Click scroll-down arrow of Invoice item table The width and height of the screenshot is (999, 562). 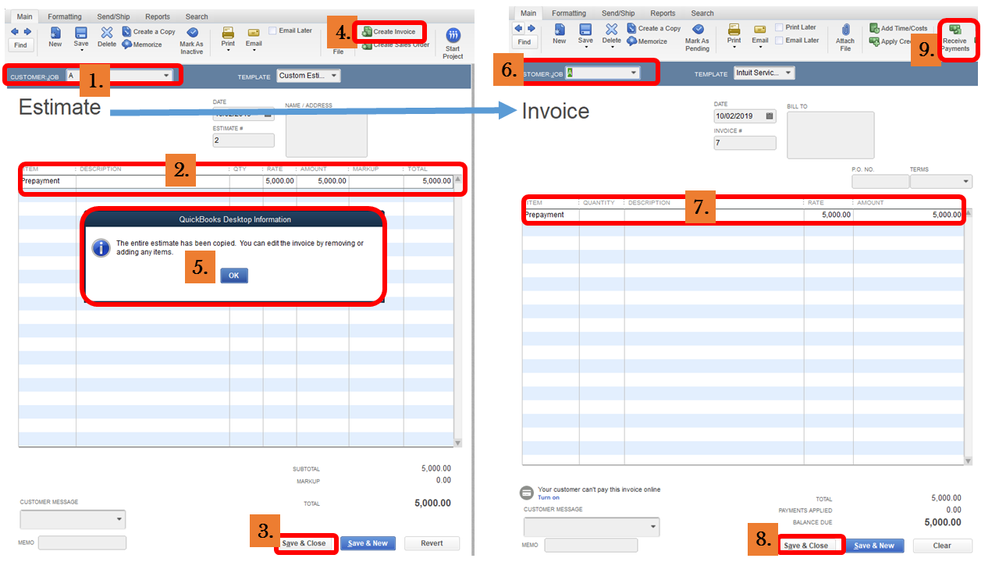[968, 461]
